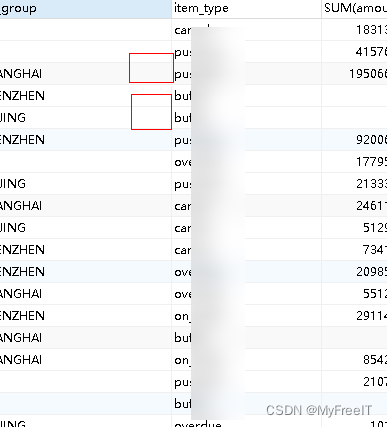Select the ANGHAI group cell in the 8542 row

(85, 360)
